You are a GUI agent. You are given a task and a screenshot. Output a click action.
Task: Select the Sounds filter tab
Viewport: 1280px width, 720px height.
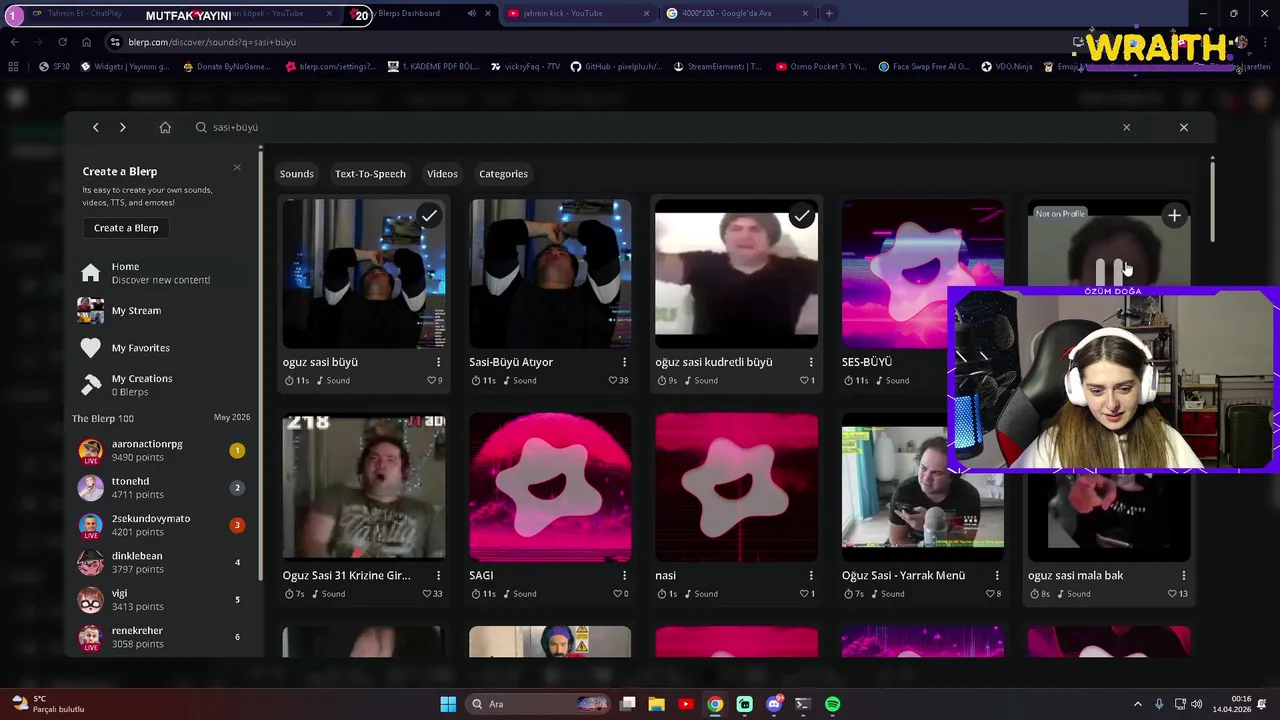click(x=296, y=174)
